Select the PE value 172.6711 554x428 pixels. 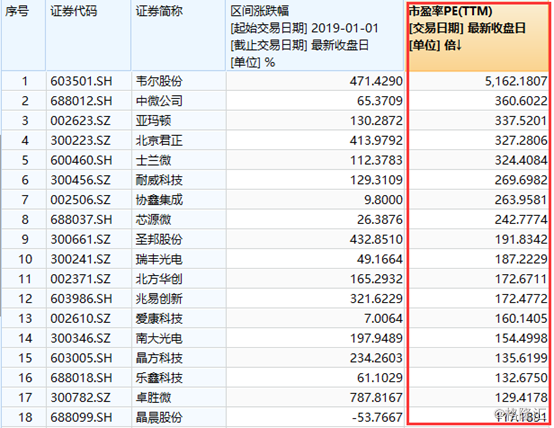point(521,279)
